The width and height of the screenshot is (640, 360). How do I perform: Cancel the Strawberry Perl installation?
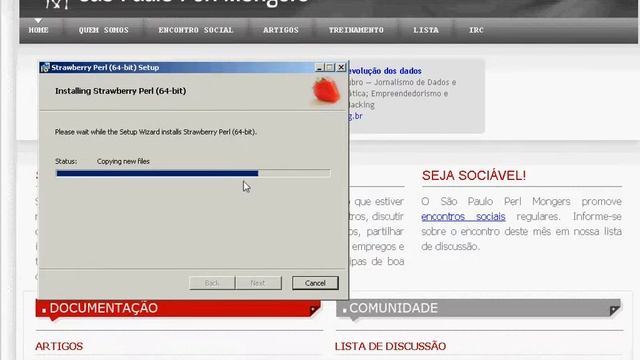click(x=315, y=283)
